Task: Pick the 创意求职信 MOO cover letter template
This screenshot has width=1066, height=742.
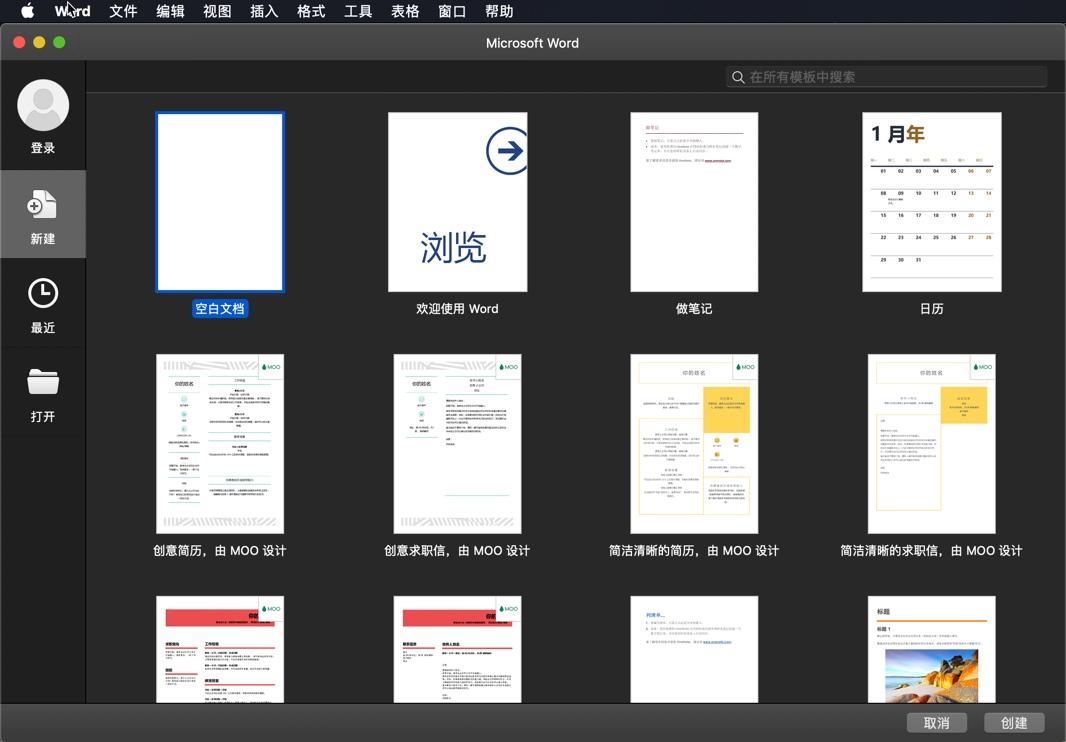Action: point(457,443)
